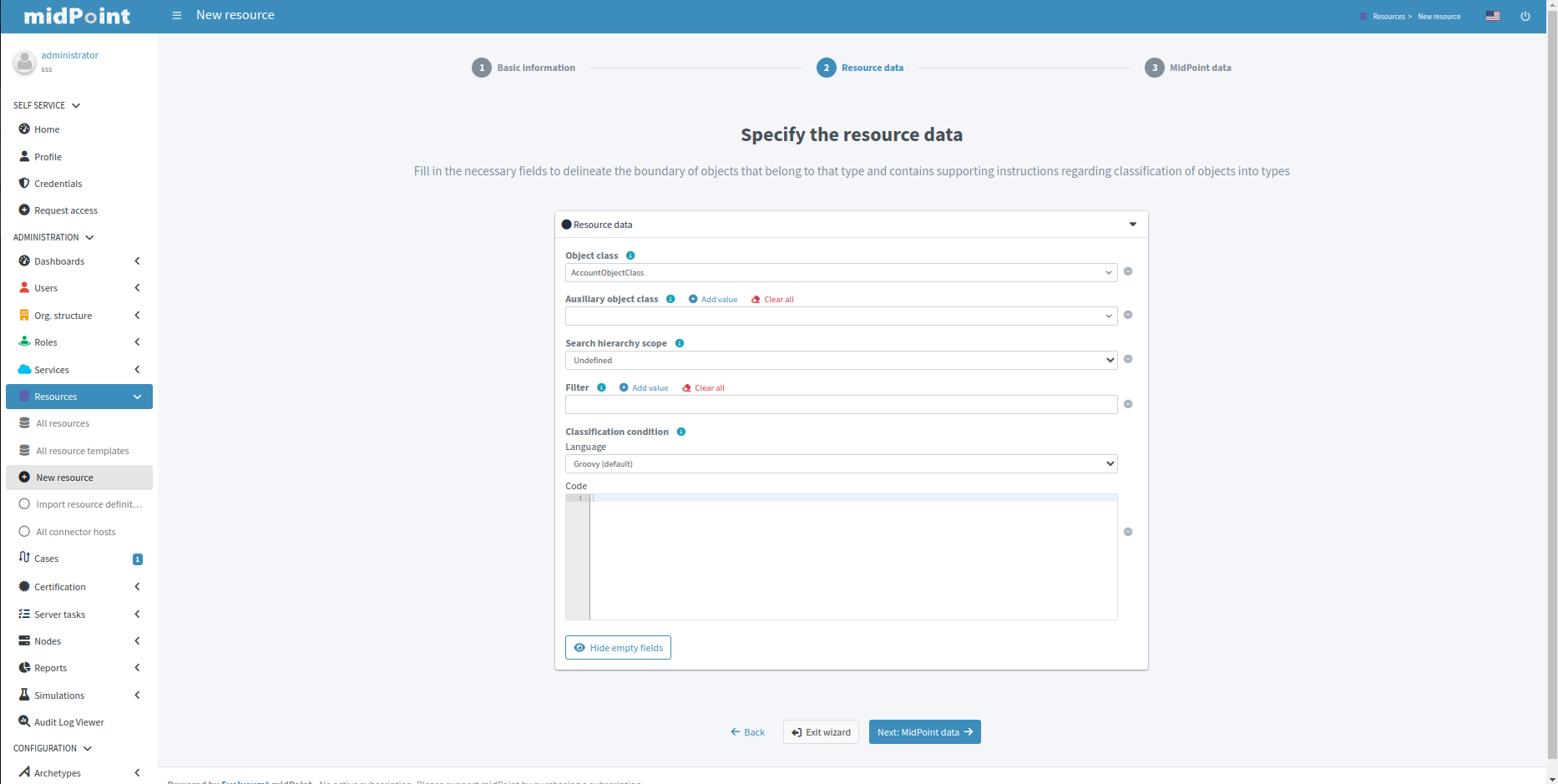Screen dimensions: 1558x784
Task: Click Next: MidPoint data button
Action: click(x=924, y=732)
